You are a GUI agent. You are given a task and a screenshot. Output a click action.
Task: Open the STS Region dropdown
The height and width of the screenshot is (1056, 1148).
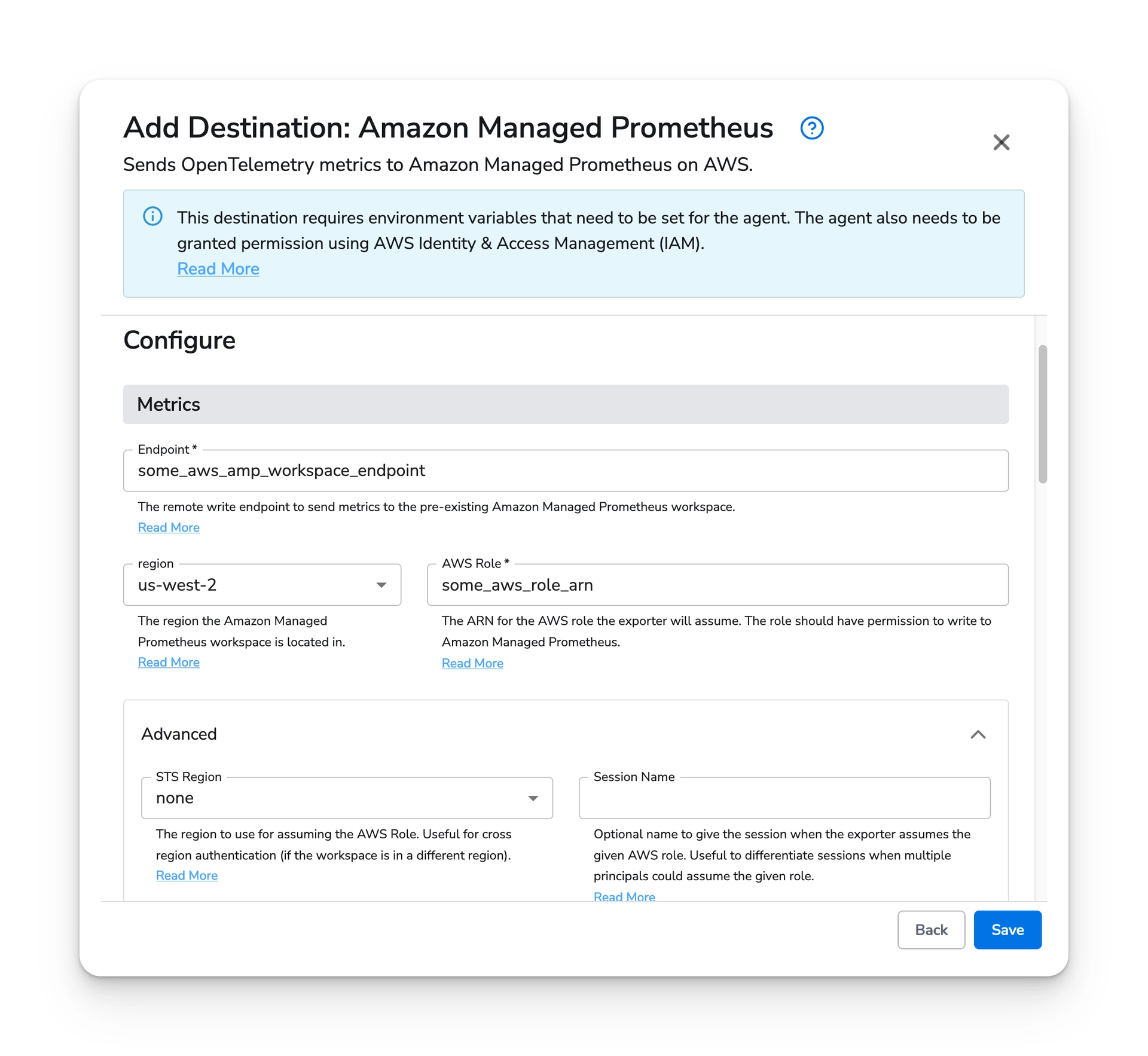tap(347, 798)
